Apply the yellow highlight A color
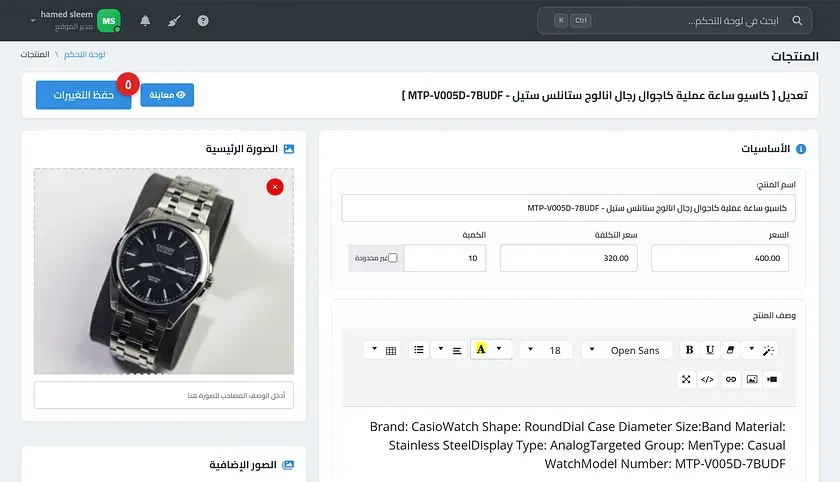This screenshot has height=482, width=840. click(x=481, y=349)
